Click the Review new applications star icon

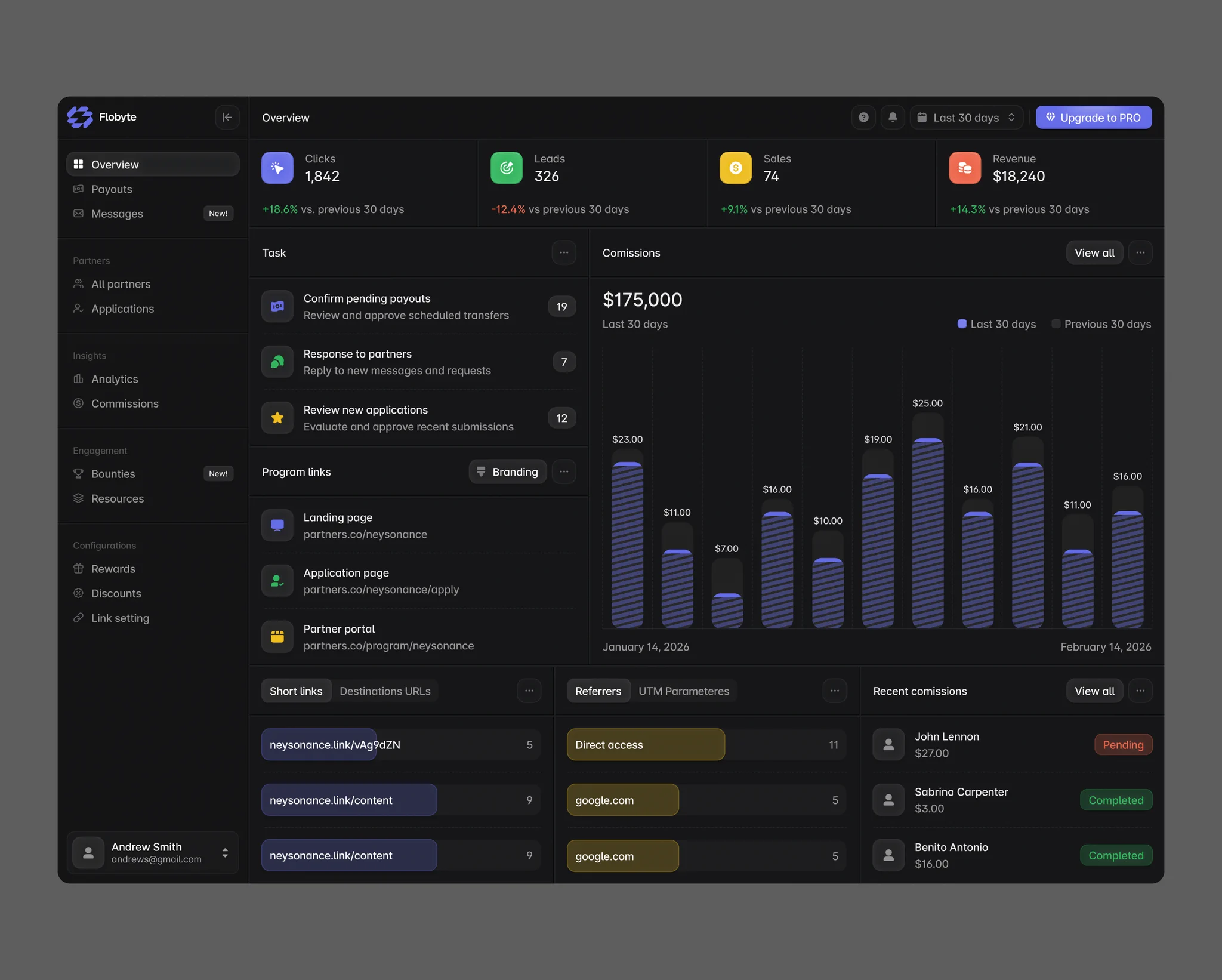pyautogui.click(x=277, y=418)
